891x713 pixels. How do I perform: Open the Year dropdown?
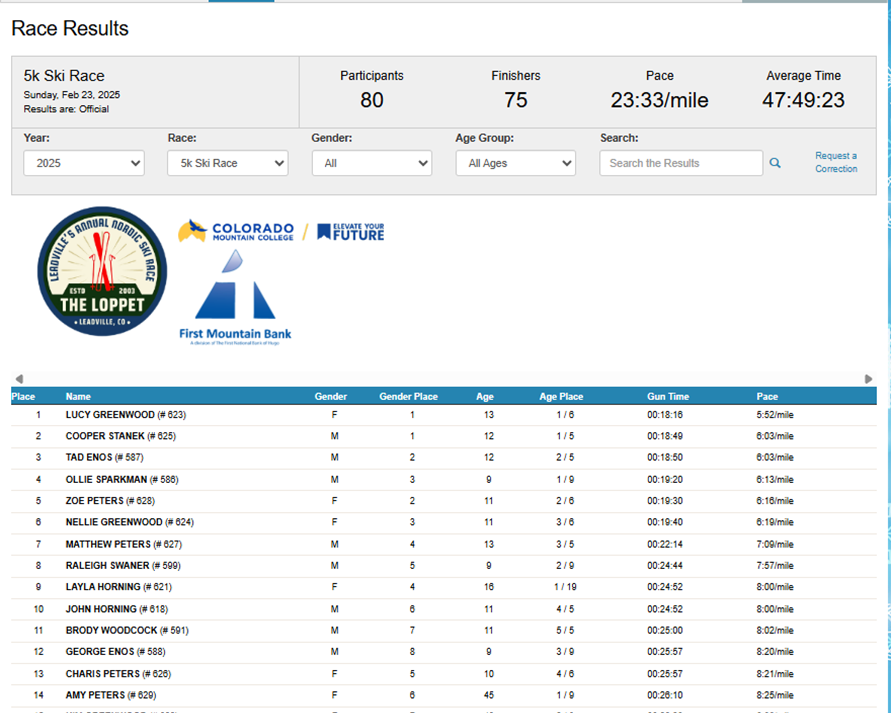[84, 163]
